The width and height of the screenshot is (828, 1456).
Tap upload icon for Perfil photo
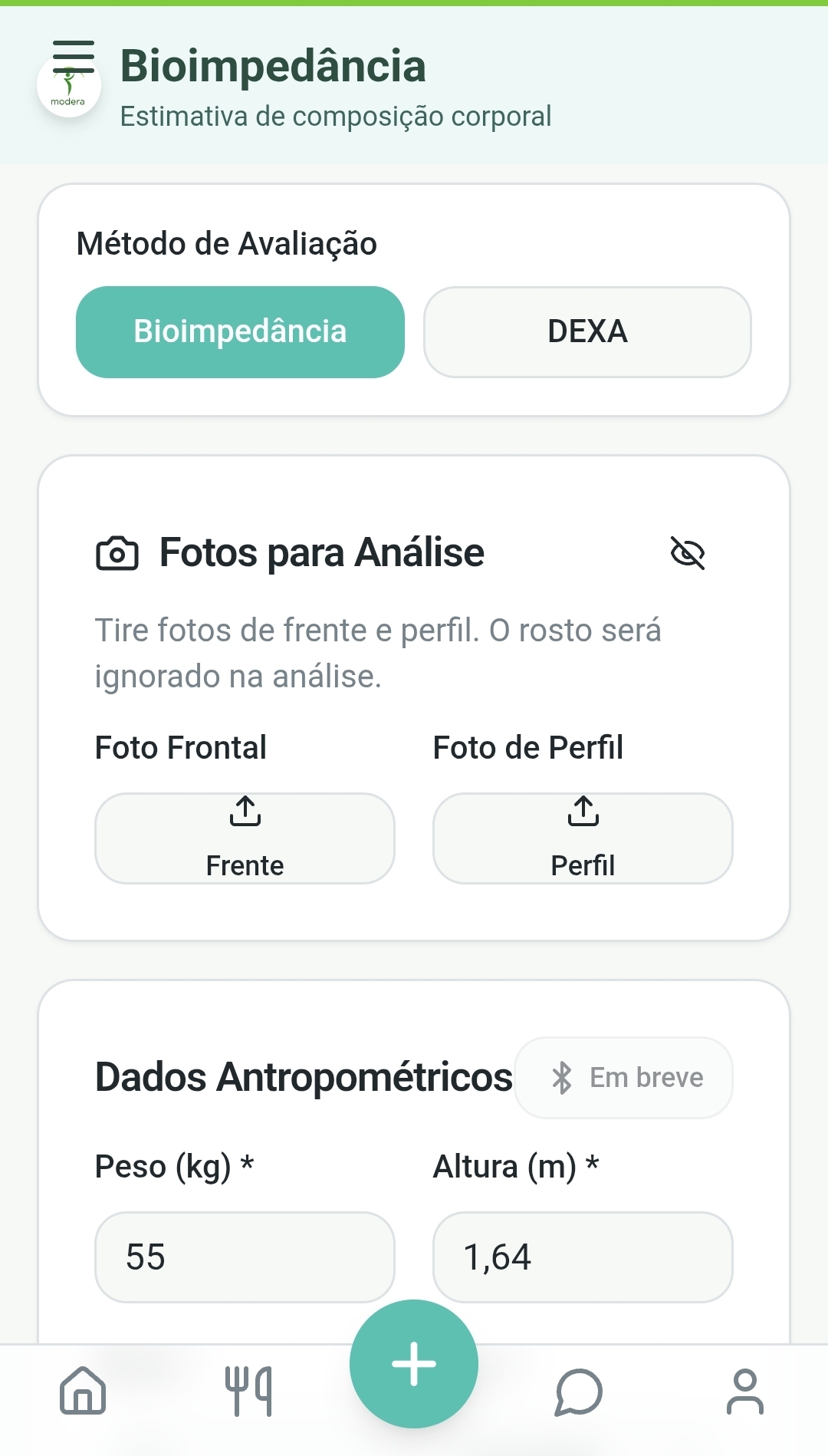pos(583,811)
